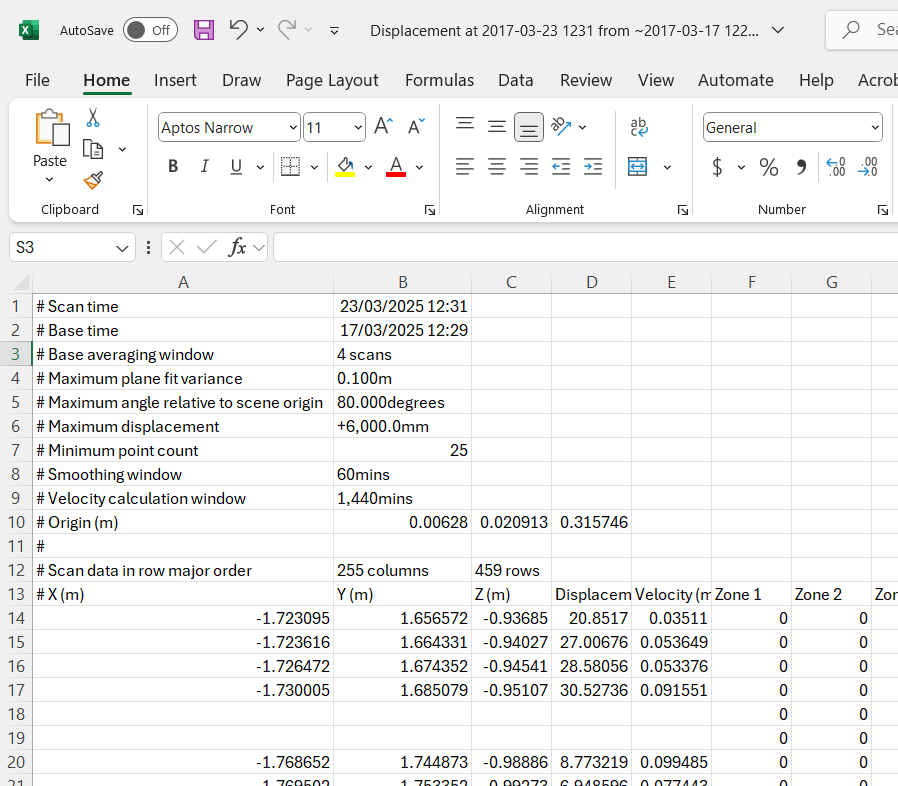
Task: Click the Paste clipboard icon
Action: click(x=52, y=127)
